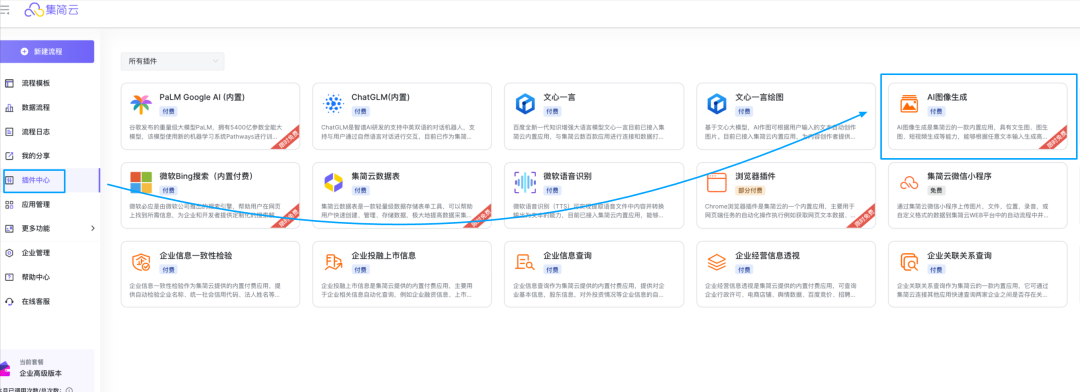This screenshot has width=1080, height=392.
Task: Open the 集简云数据表 card title
Action: [x=376, y=176]
